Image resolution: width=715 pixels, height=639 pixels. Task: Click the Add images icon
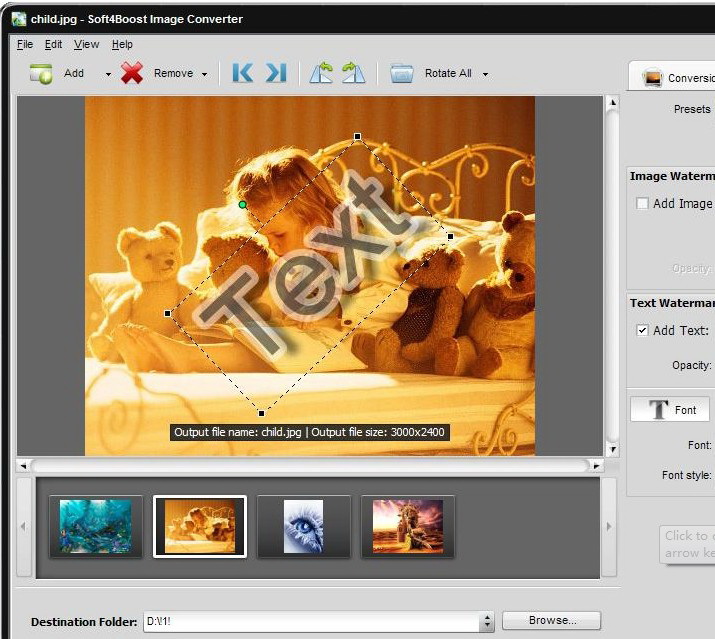(x=41, y=73)
